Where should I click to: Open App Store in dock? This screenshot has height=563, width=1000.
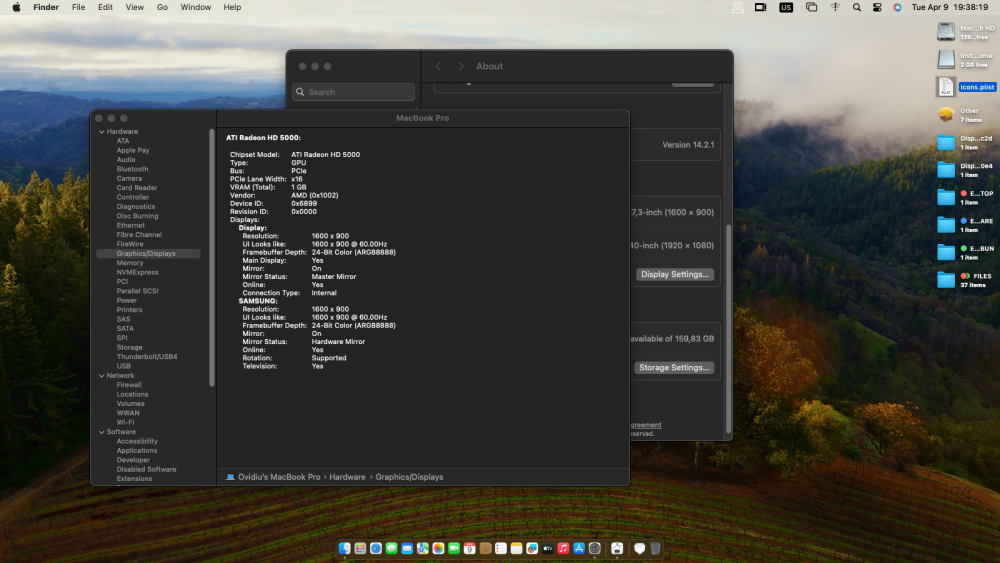[x=579, y=548]
